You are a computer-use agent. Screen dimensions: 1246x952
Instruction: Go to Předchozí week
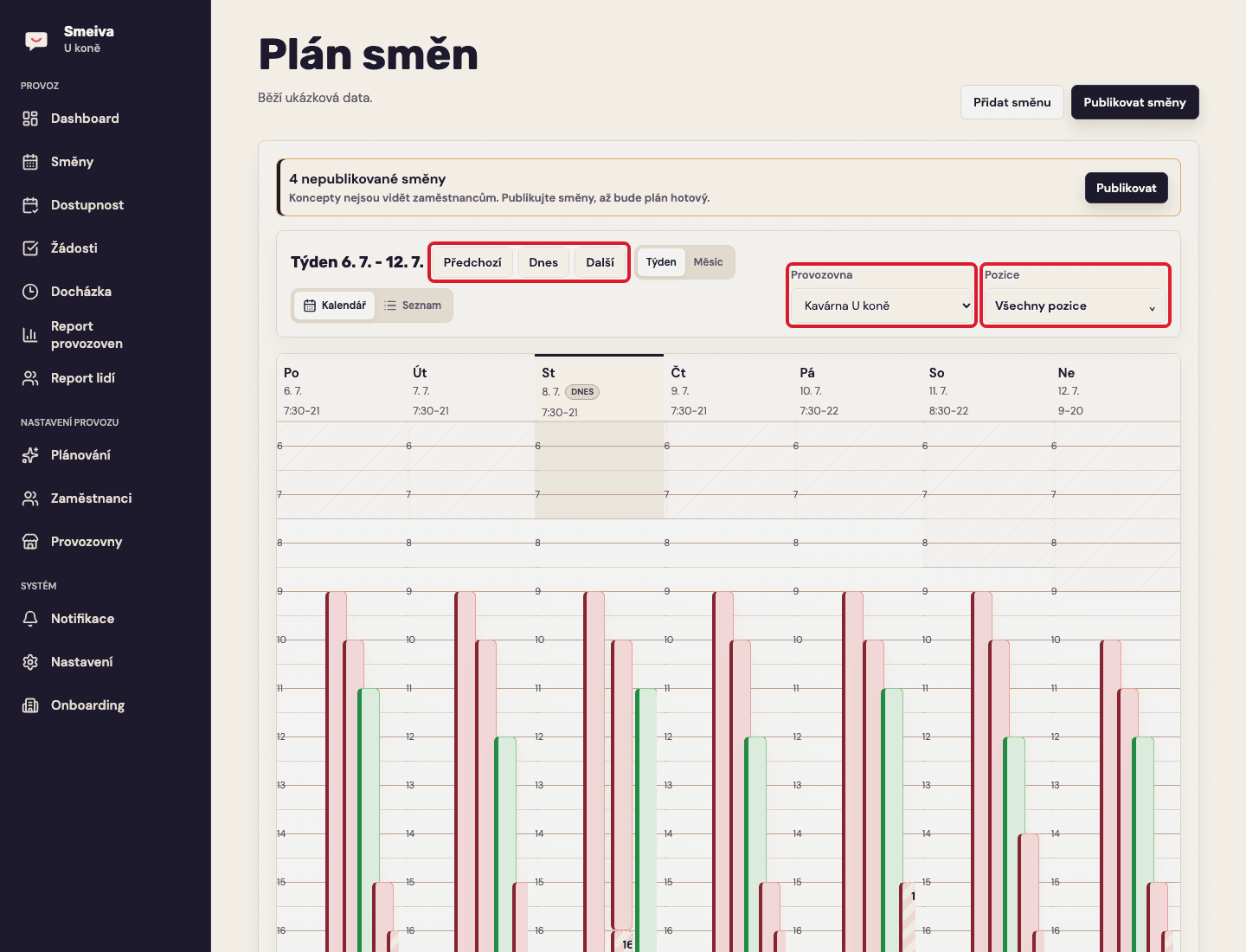(472, 262)
